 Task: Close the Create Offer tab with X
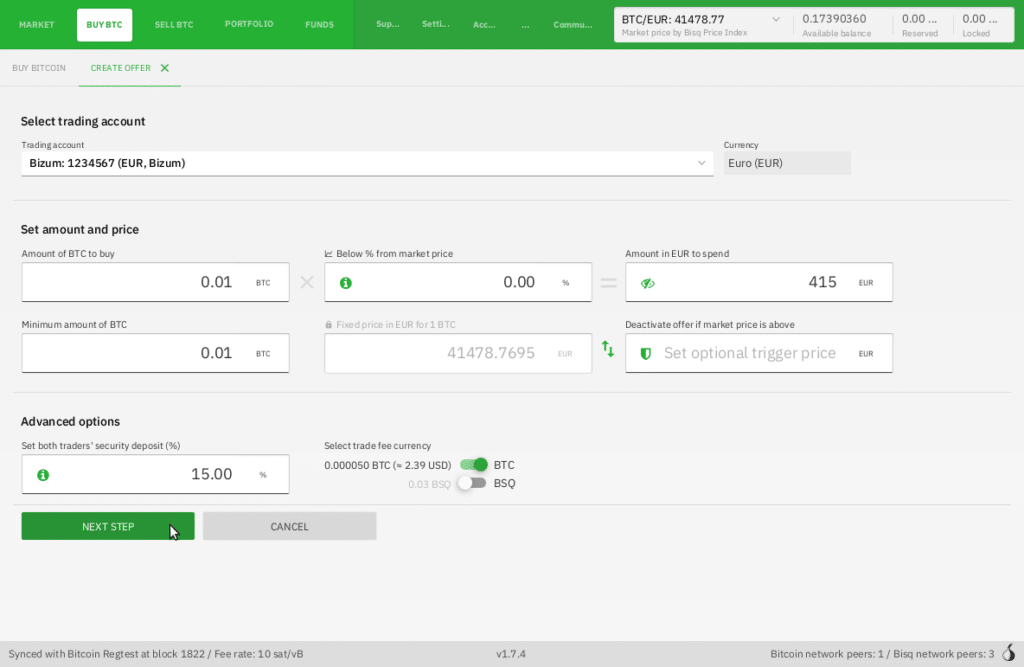tap(165, 68)
